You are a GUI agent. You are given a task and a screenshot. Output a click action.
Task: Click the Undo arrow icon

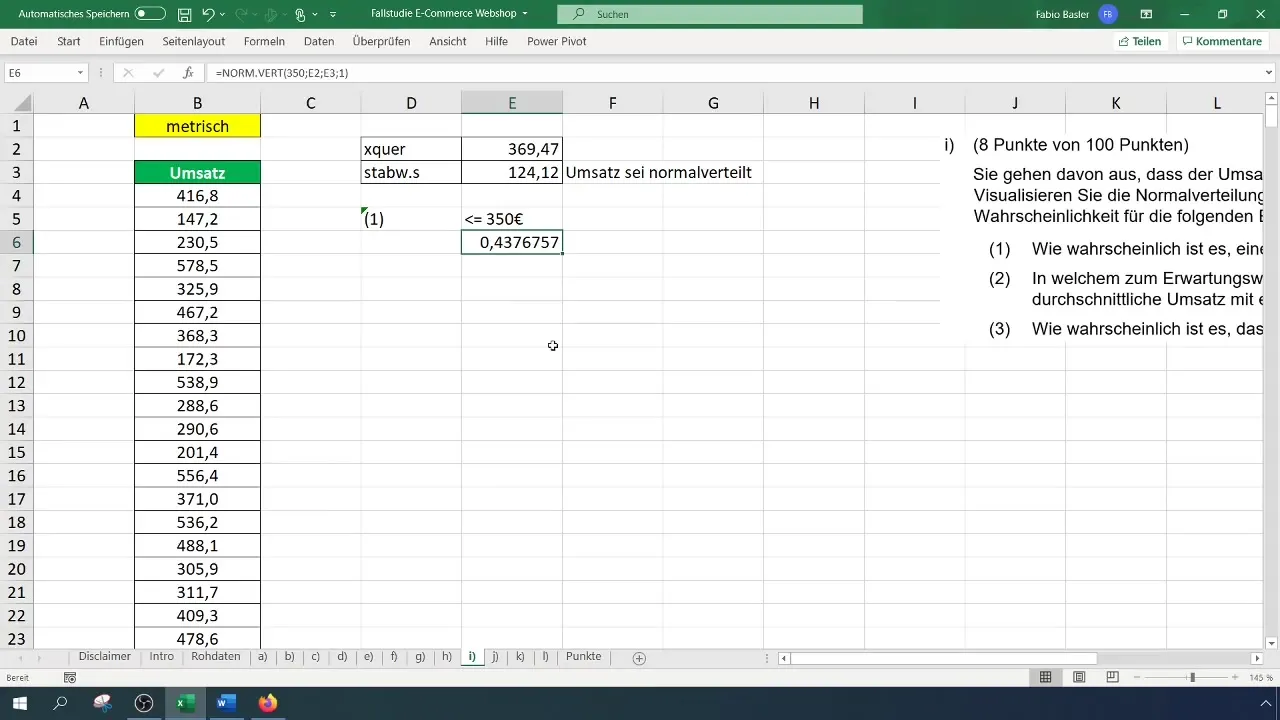click(208, 14)
